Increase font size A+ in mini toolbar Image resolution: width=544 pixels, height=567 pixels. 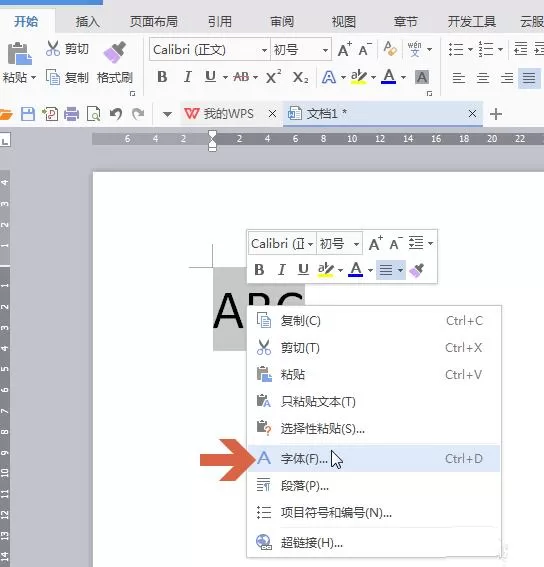[375, 243]
